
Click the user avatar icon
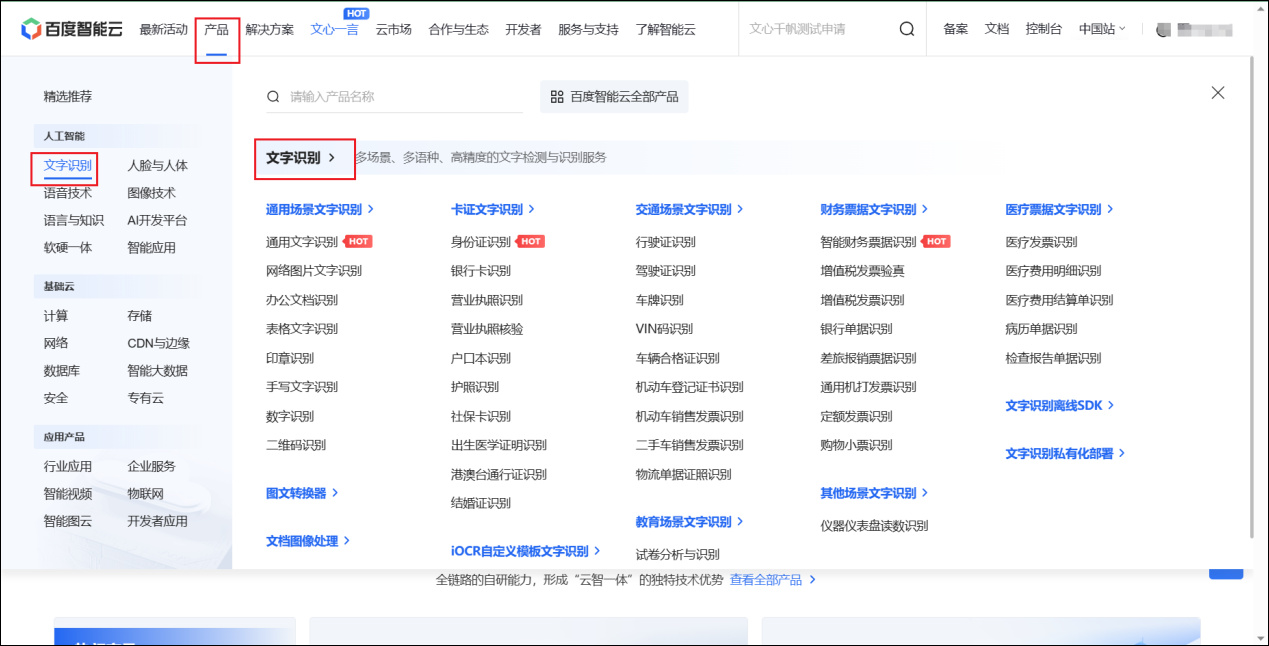click(1162, 30)
